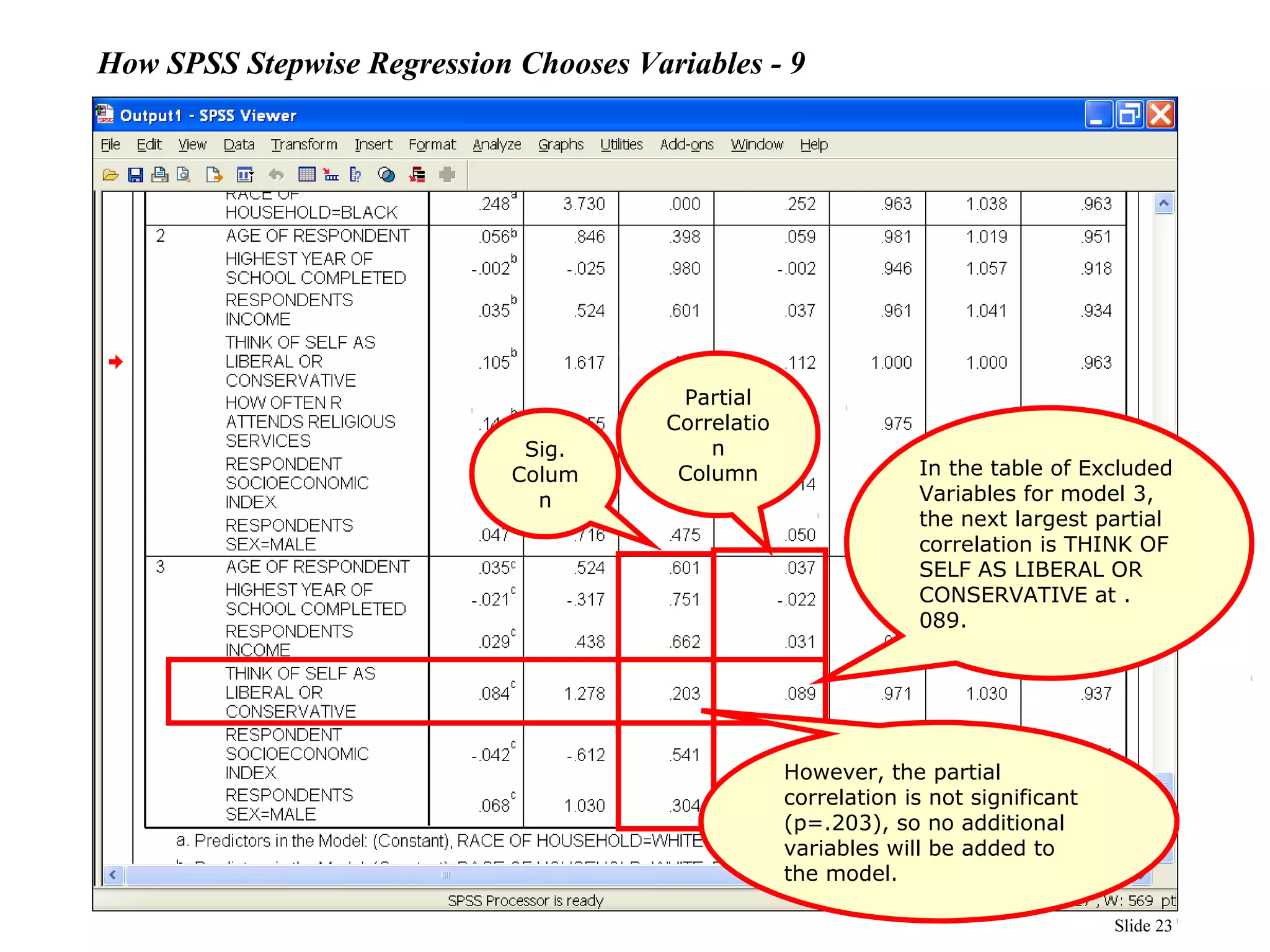Click the .089 partial correlation cell
Image resolution: width=1270 pixels, height=952 pixels.
tap(800, 693)
